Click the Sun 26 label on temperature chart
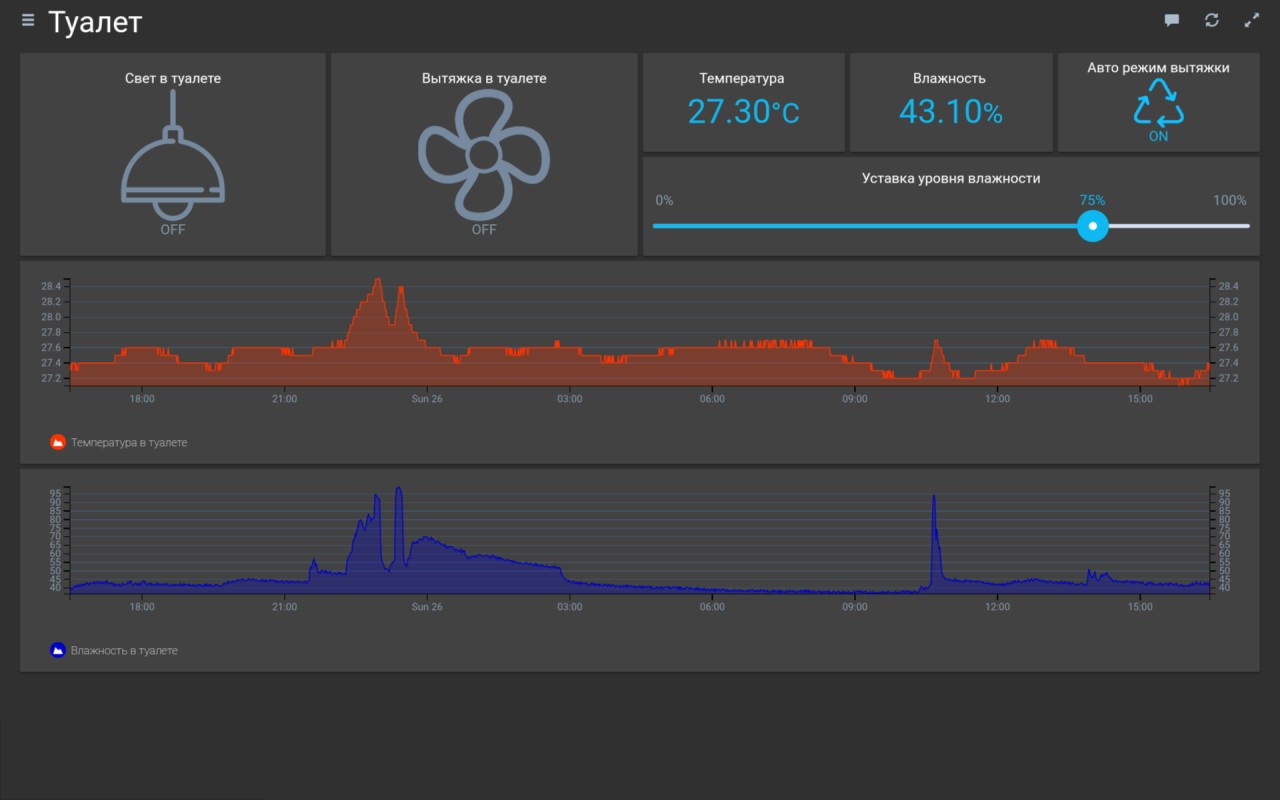1280x800 pixels. 427,399
